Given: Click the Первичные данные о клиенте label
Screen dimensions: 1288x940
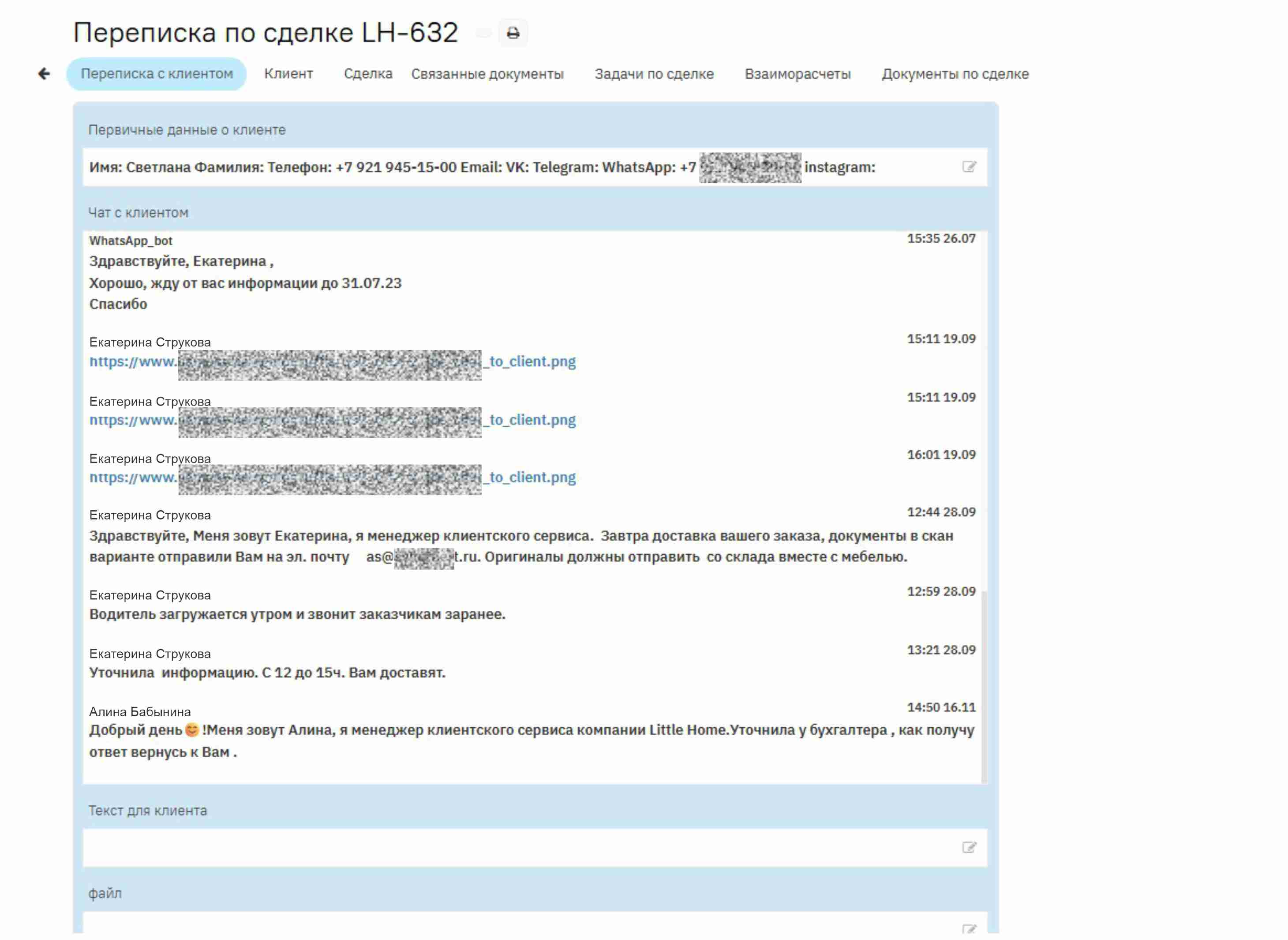Looking at the screenshot, I should [187, 130].
